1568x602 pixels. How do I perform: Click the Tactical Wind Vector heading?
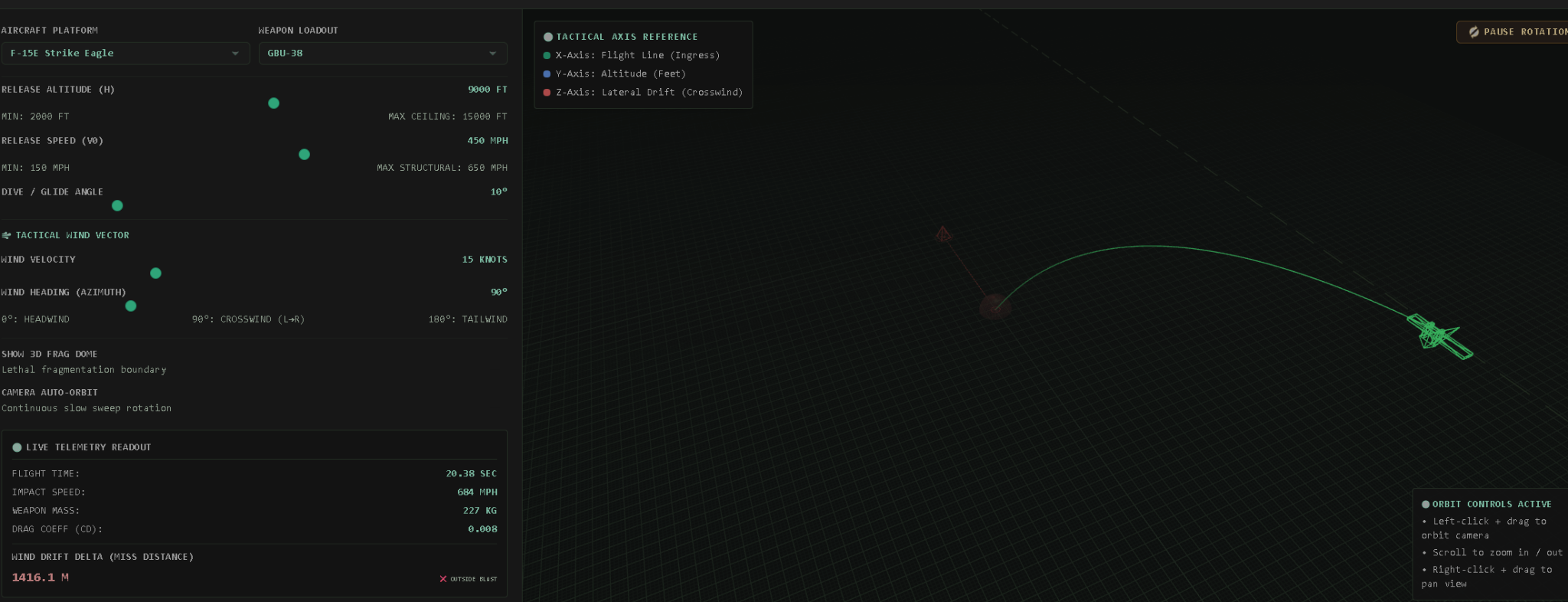[73, 236]
